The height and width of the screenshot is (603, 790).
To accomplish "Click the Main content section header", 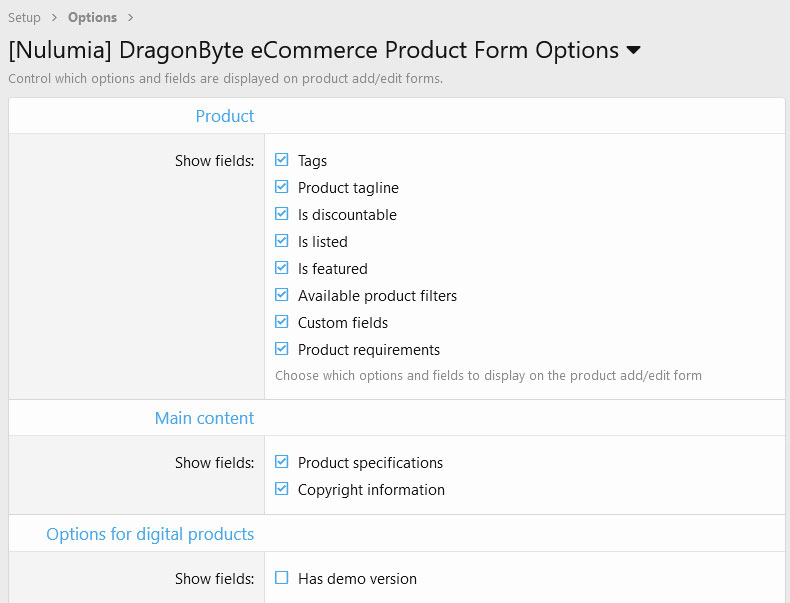I will 204,418.
